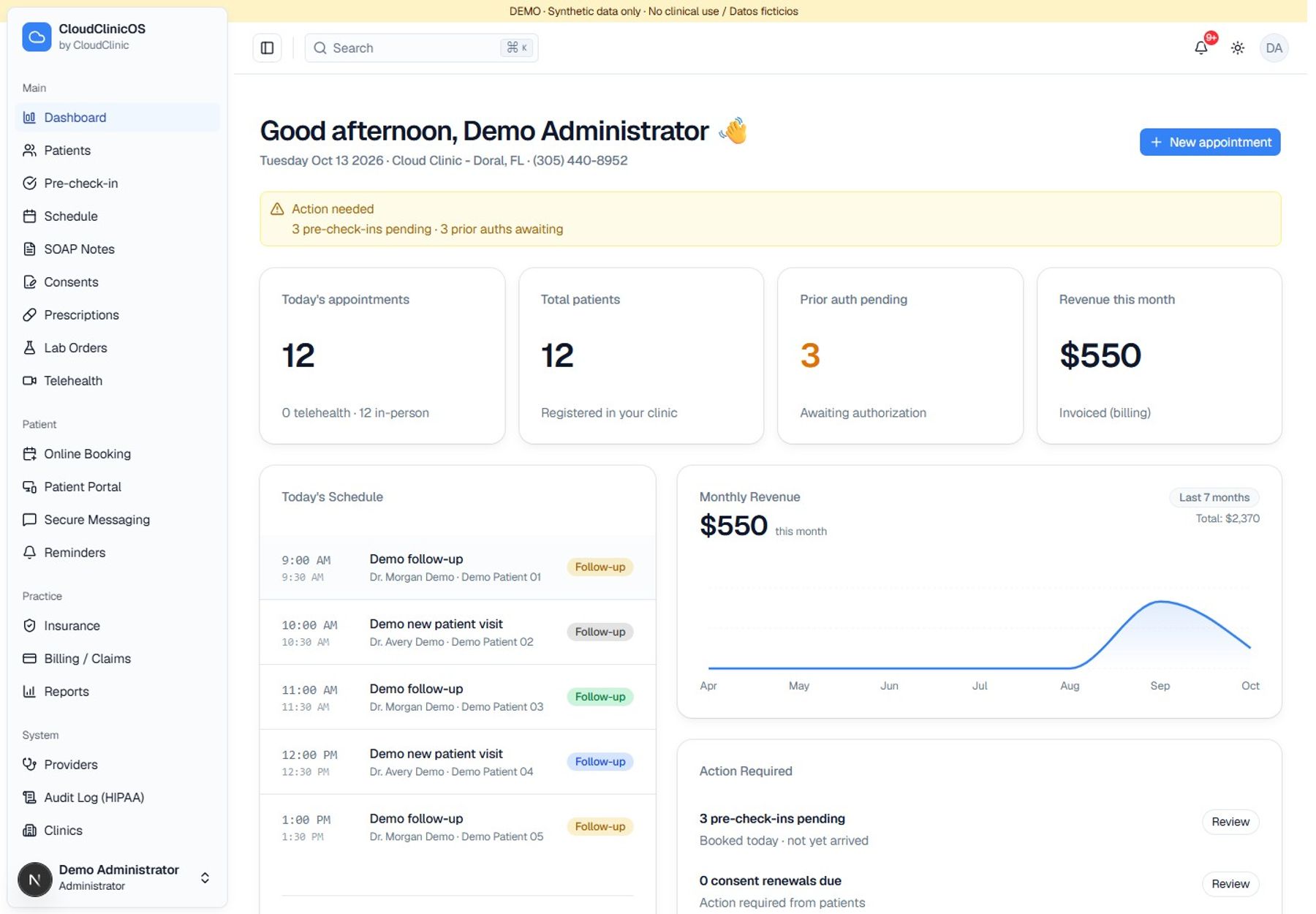Select the 9:00 AM Demo Patient 01 appointment

(458, 567)
